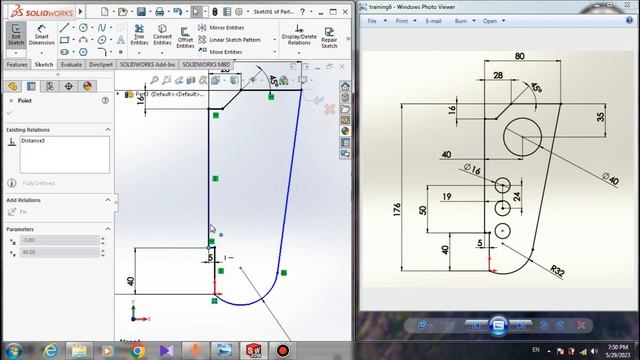640x360 pixels.
Task: Open Photo Viewer File menu
Action: tap(372, 21)
